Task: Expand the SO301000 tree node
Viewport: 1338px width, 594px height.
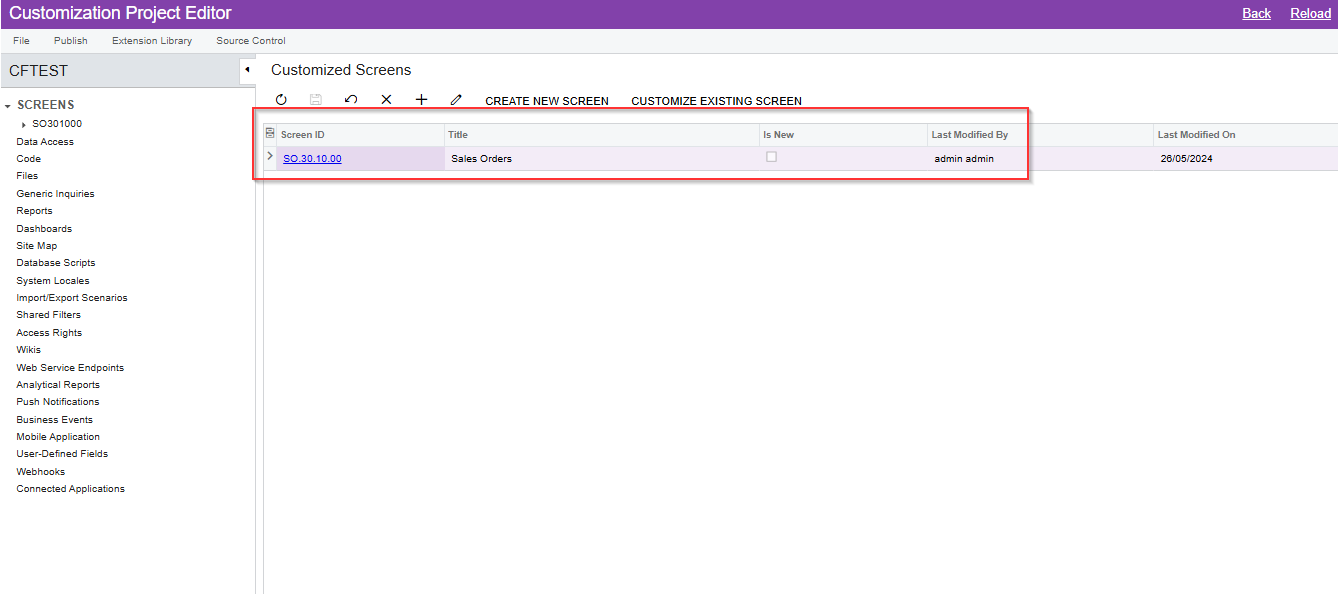Action: (x=24, y=124)
